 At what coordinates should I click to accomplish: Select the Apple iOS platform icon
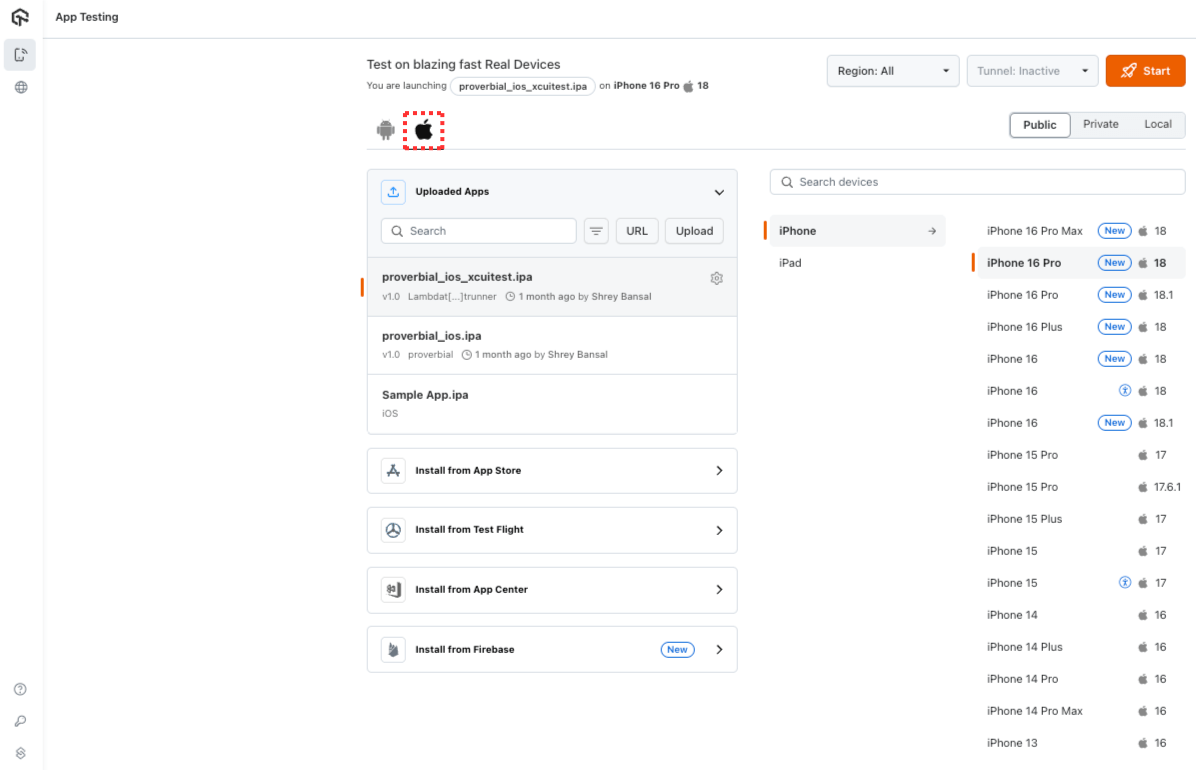pos(424,130)
